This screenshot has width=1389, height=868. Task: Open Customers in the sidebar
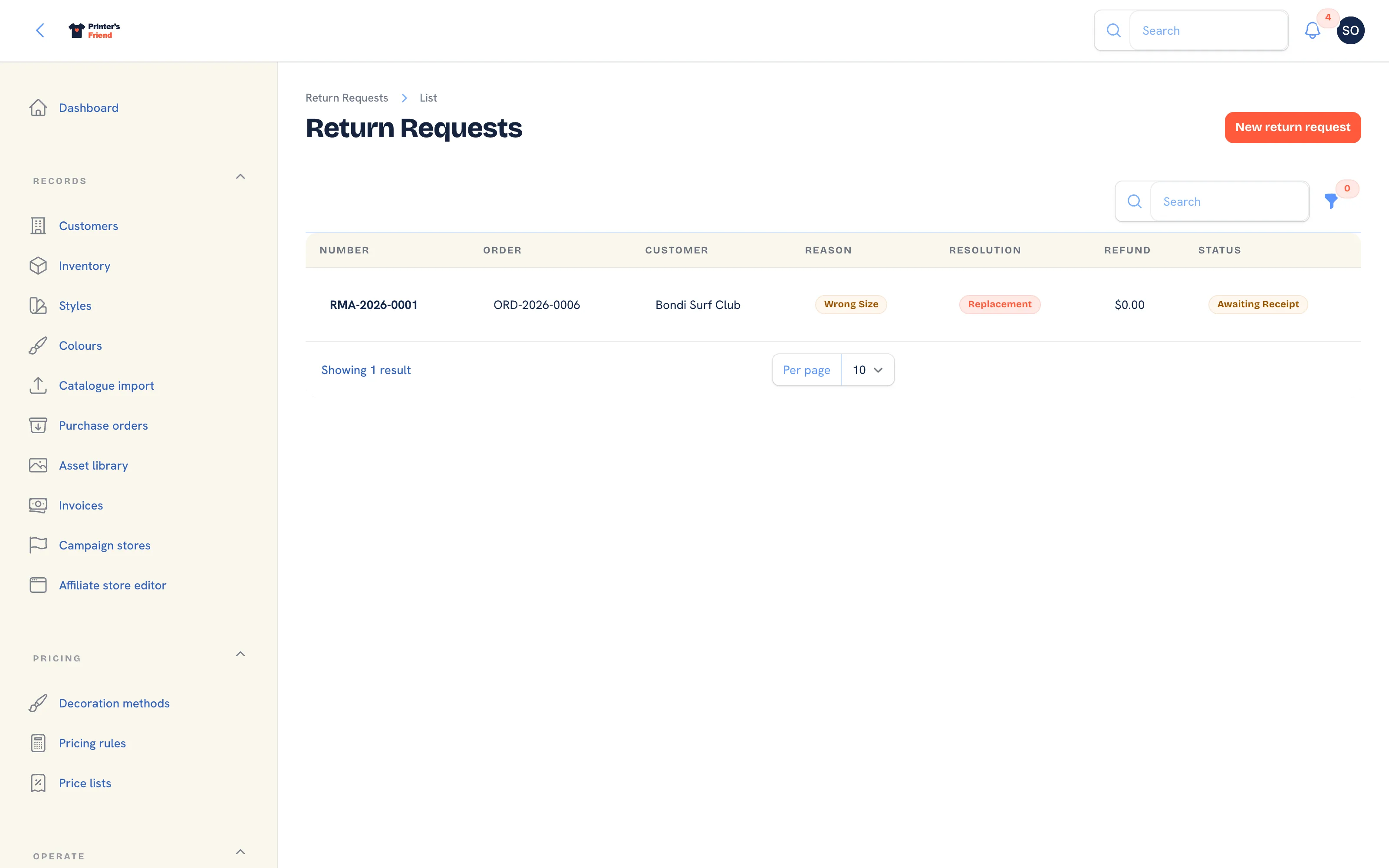click(89, 226)
